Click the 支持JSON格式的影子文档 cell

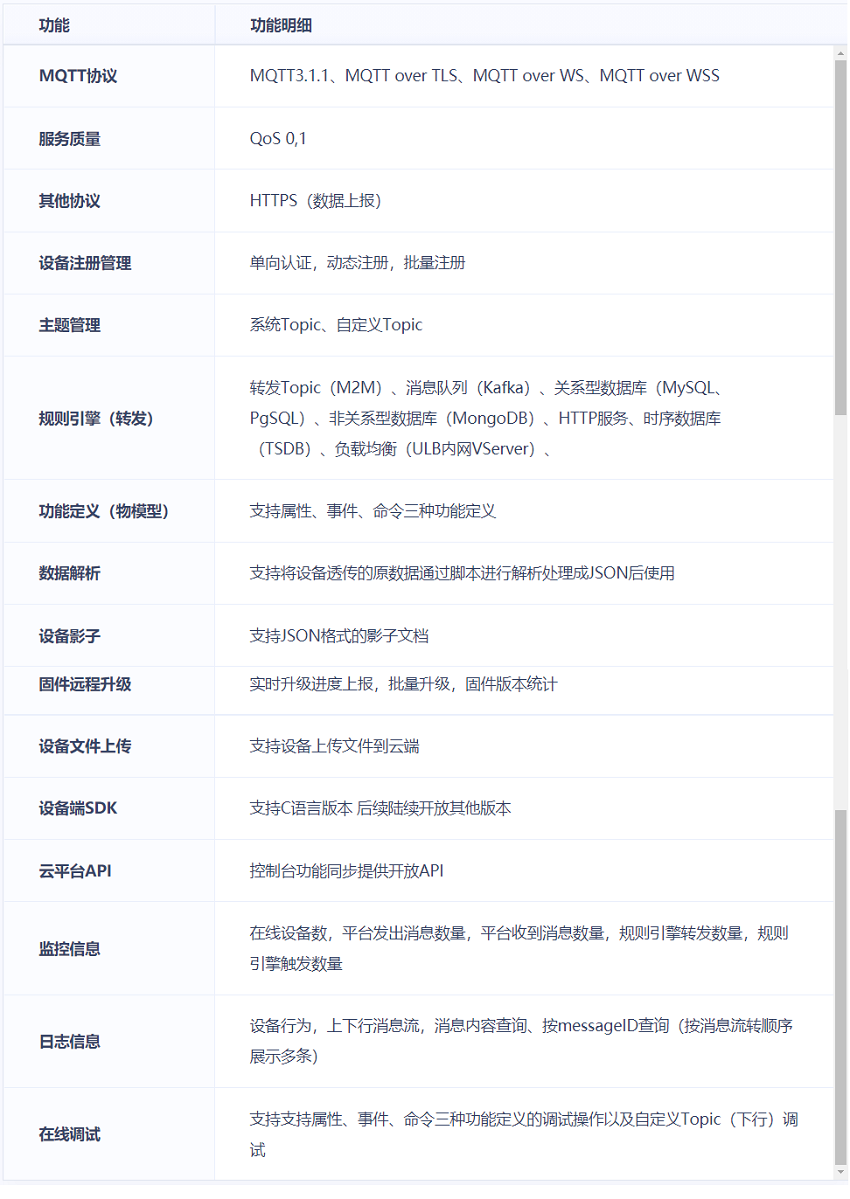(x=339, y=635)
